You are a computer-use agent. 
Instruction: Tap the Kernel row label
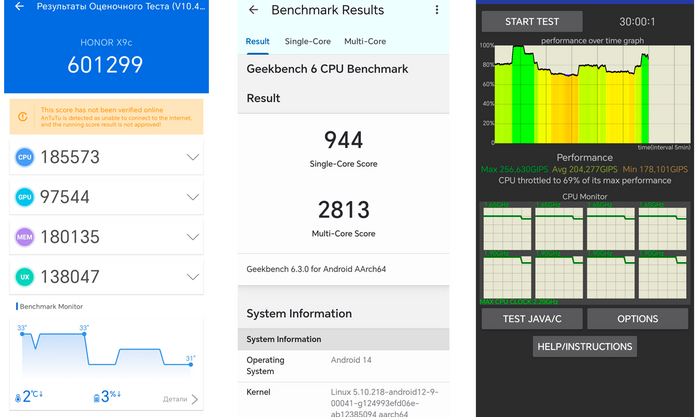pyautogui.click(x=258, y=392)
